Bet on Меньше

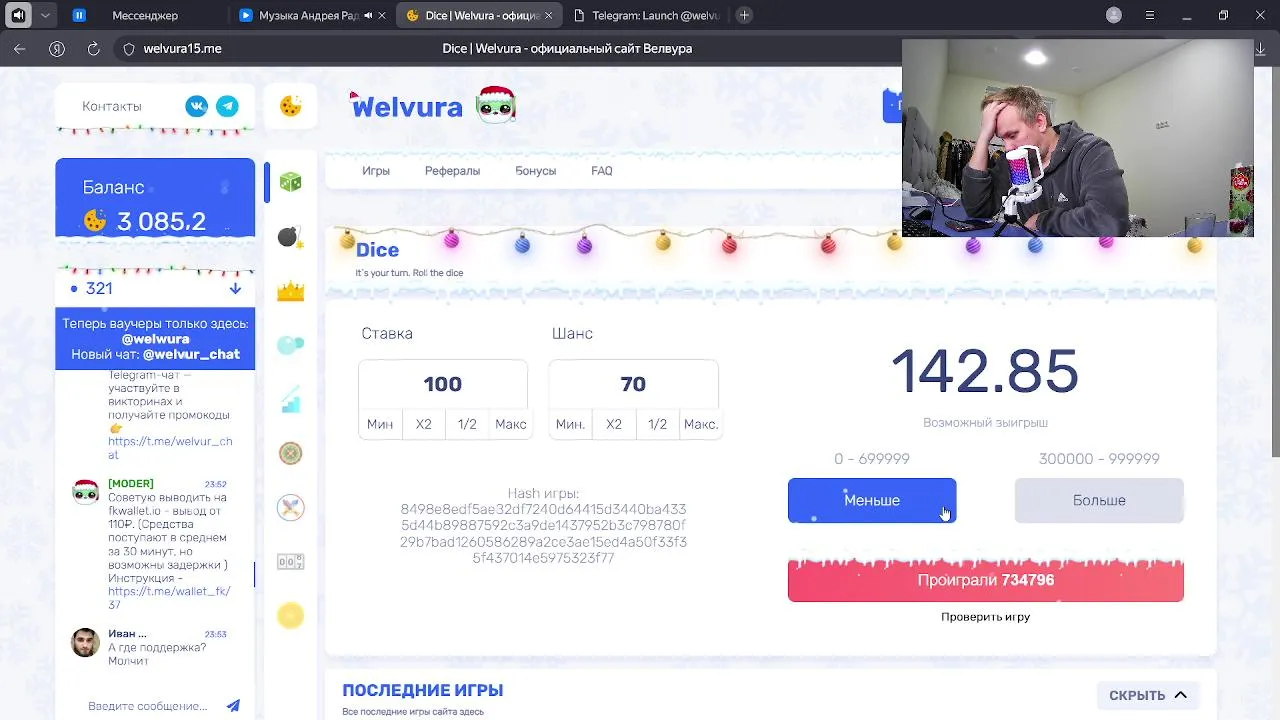(x=872, y=500)
